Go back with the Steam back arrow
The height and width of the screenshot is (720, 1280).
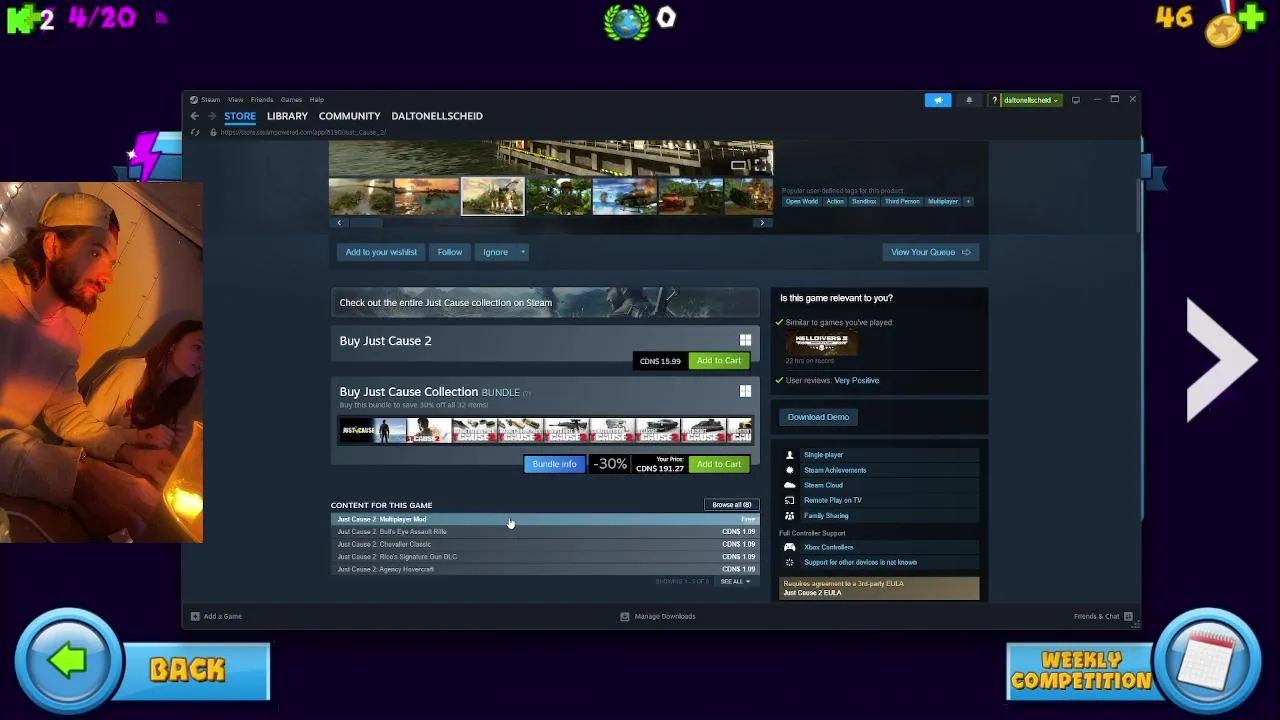(x=195, y=116)
